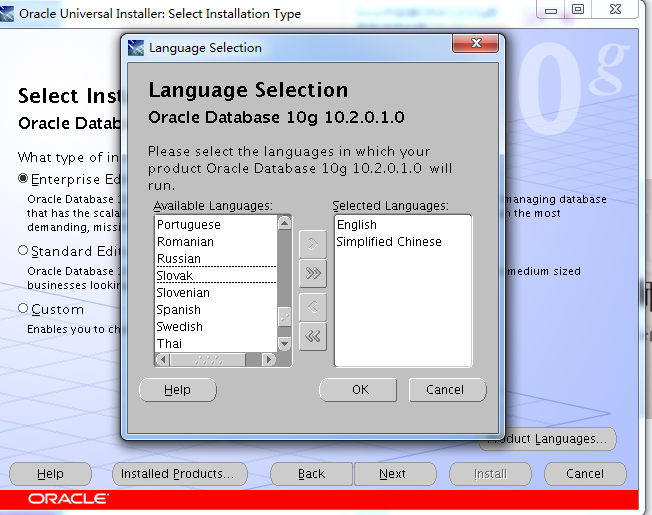Click OK in Language Selection dialog
Screen dimensions: 652x515
pyautogui.click(x=358, y=390)
